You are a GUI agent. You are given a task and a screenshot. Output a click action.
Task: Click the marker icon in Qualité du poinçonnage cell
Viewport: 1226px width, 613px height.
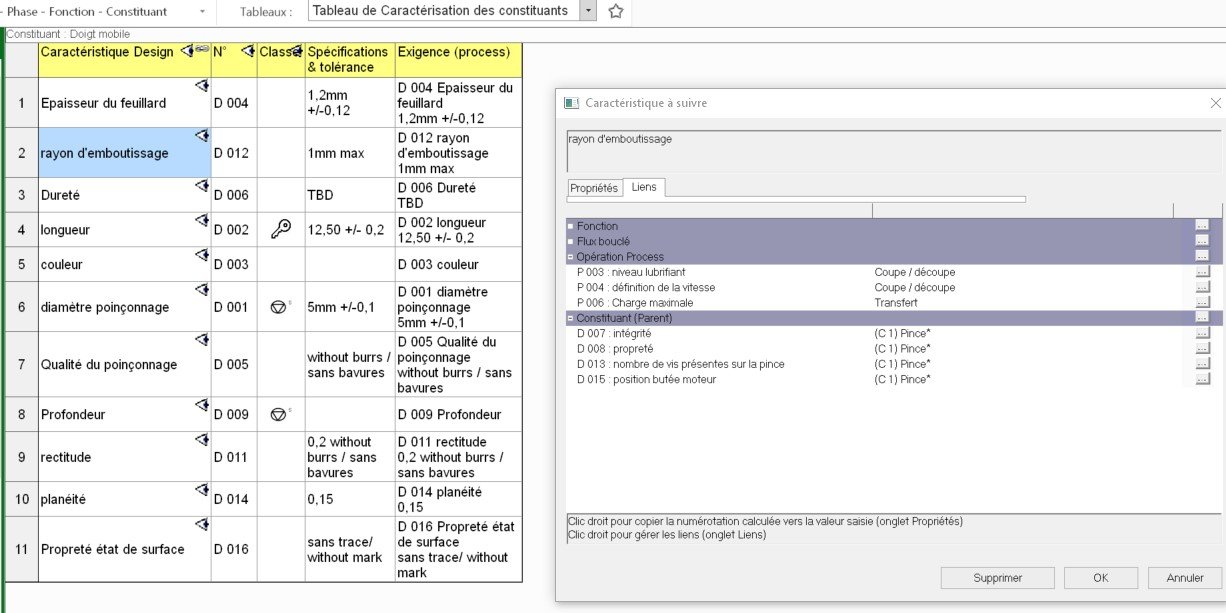pos(202,339)
